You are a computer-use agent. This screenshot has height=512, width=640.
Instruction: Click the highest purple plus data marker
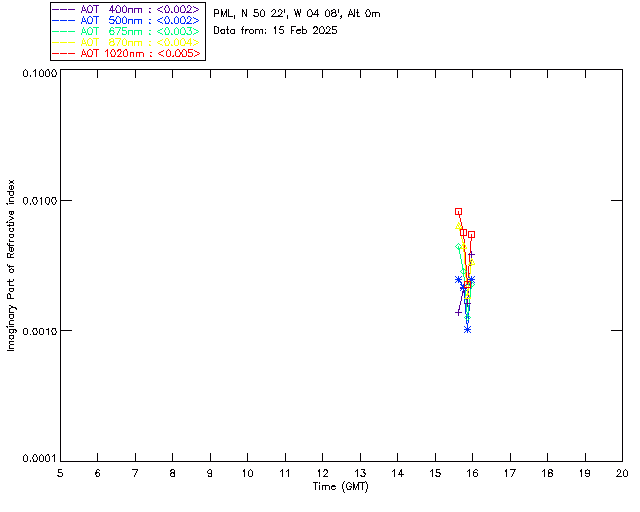[472, 255]
